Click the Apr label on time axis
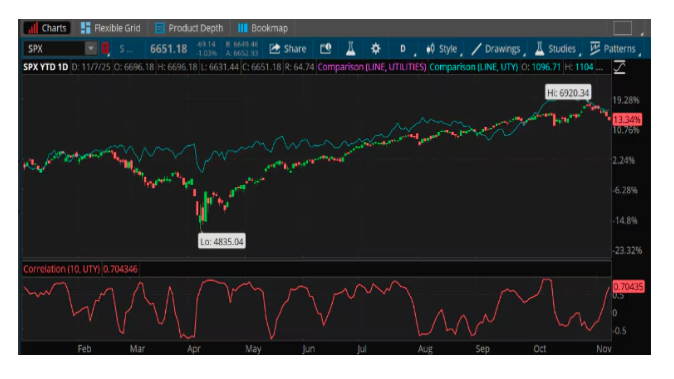 pyautogui.click(x=194, y=348)
